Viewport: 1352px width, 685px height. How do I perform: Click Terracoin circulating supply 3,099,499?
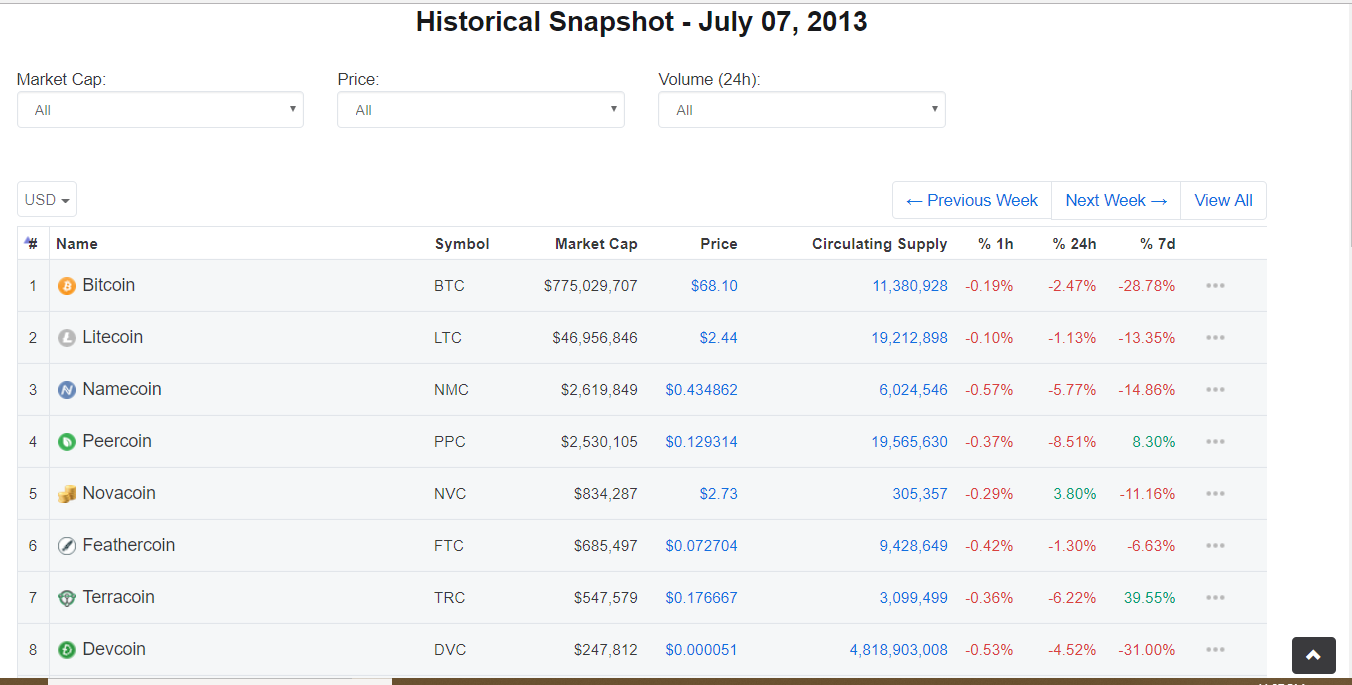[914, 598]
